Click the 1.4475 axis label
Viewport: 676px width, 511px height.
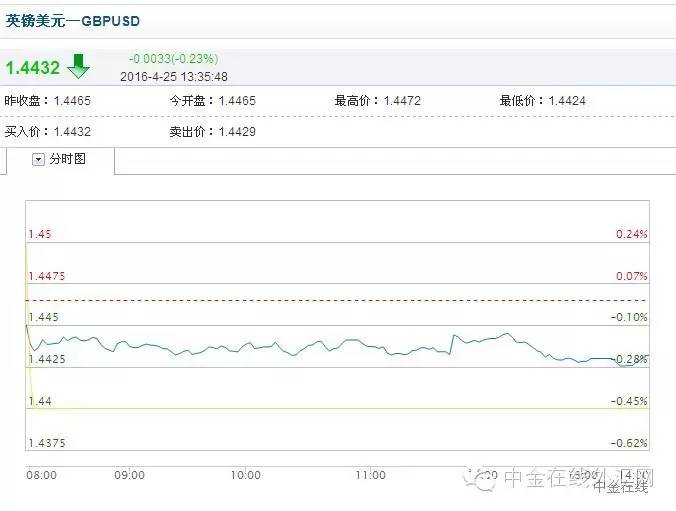pos(47,276)
